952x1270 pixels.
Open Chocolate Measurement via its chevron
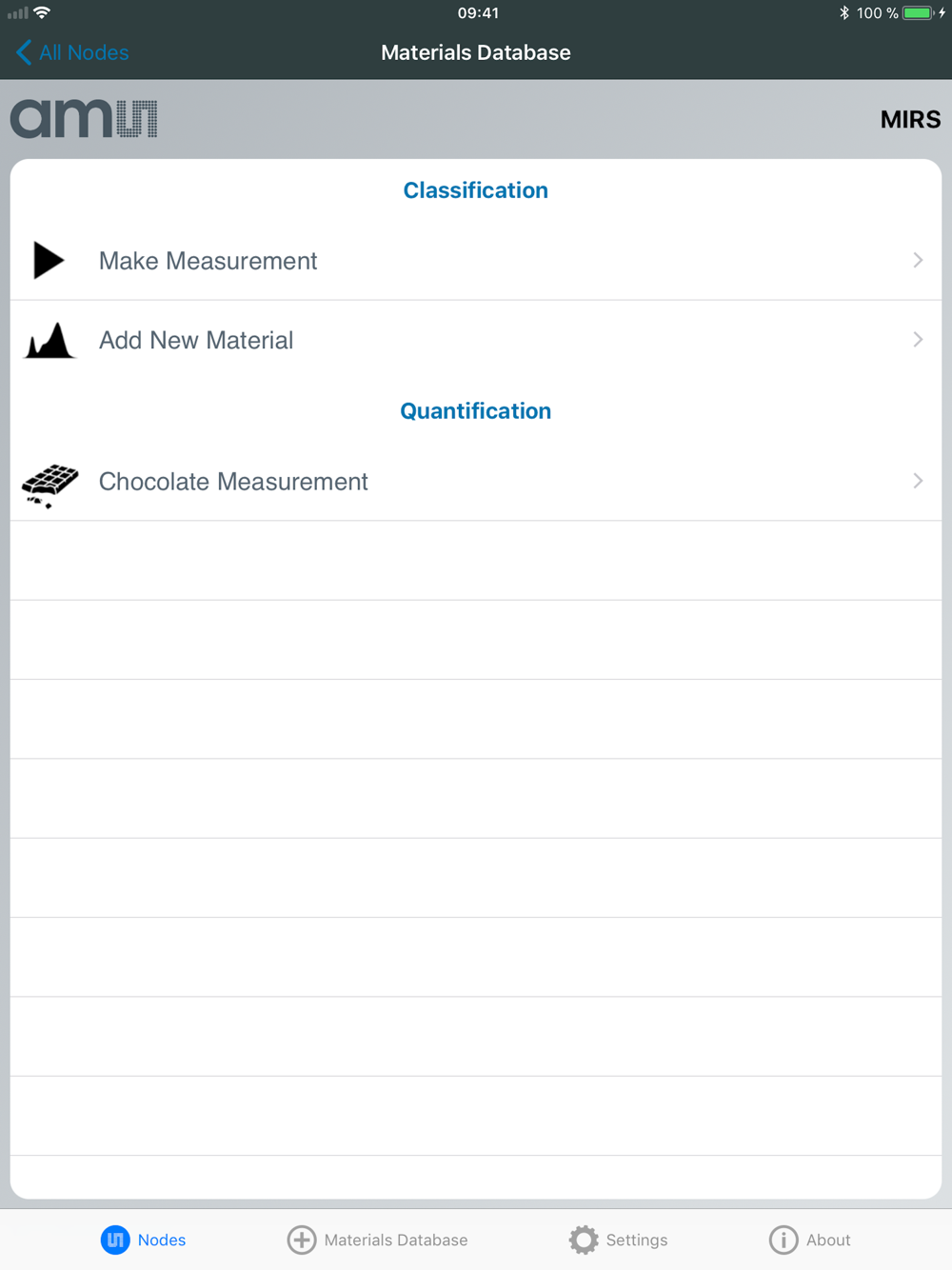click(x=918, y=481)
